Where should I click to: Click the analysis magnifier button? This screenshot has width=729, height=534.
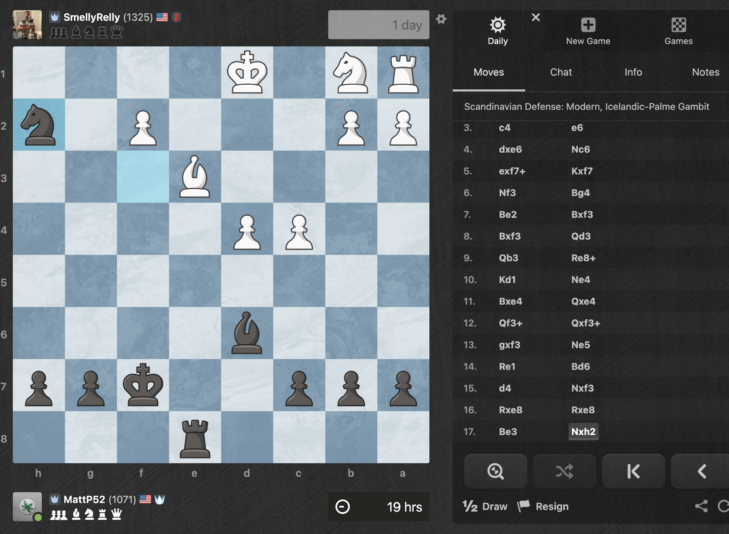click(496, 471)
